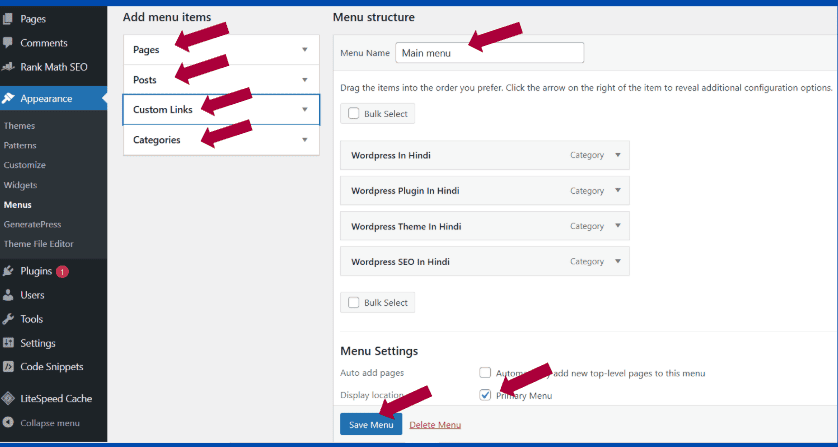The height and width of the screenshot is (447, 838).
Task: Select the Wordpress In Hindi menu item
Action: [485, 155]
